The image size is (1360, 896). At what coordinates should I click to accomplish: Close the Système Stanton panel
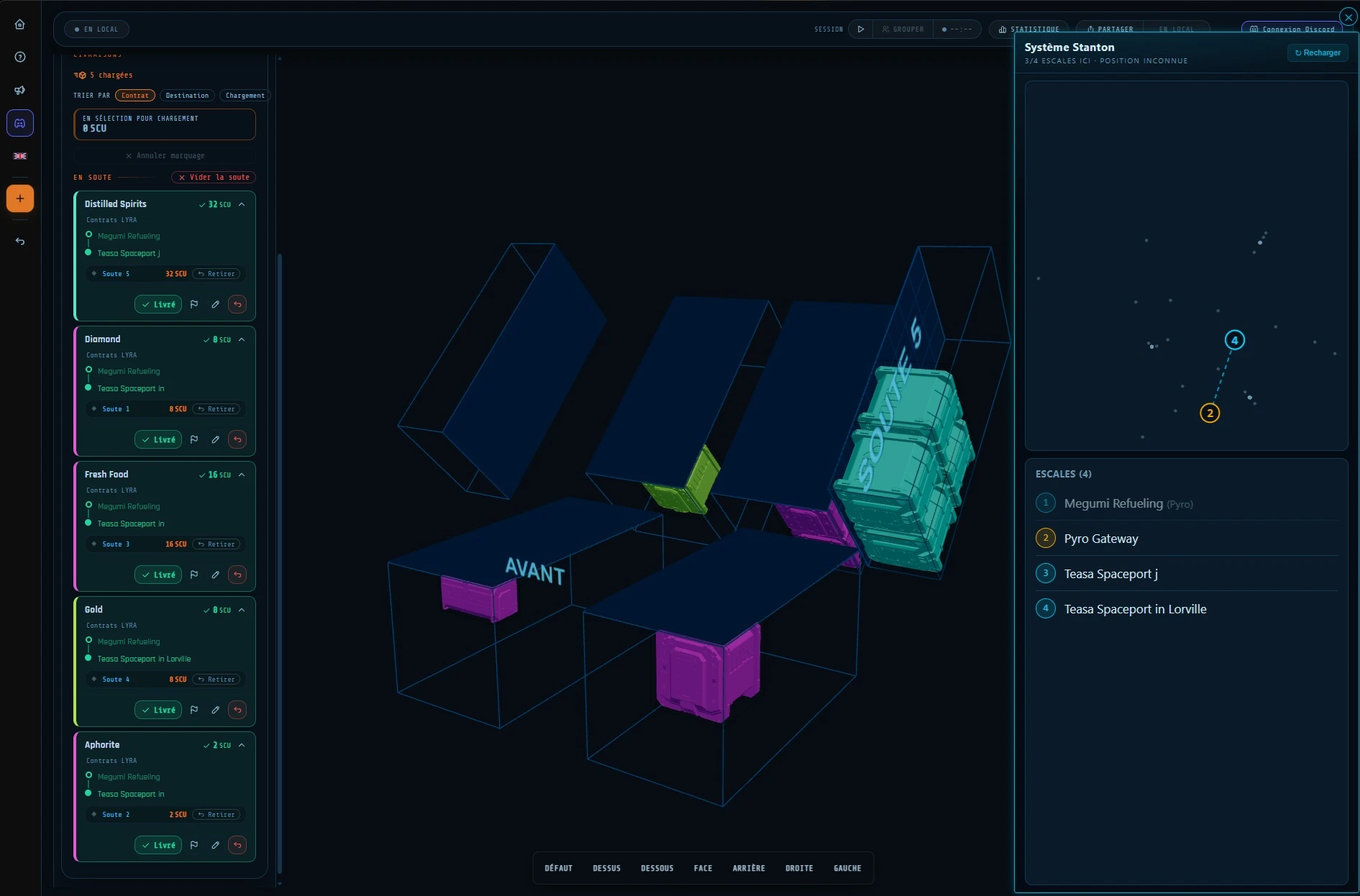pos(1348,17)
